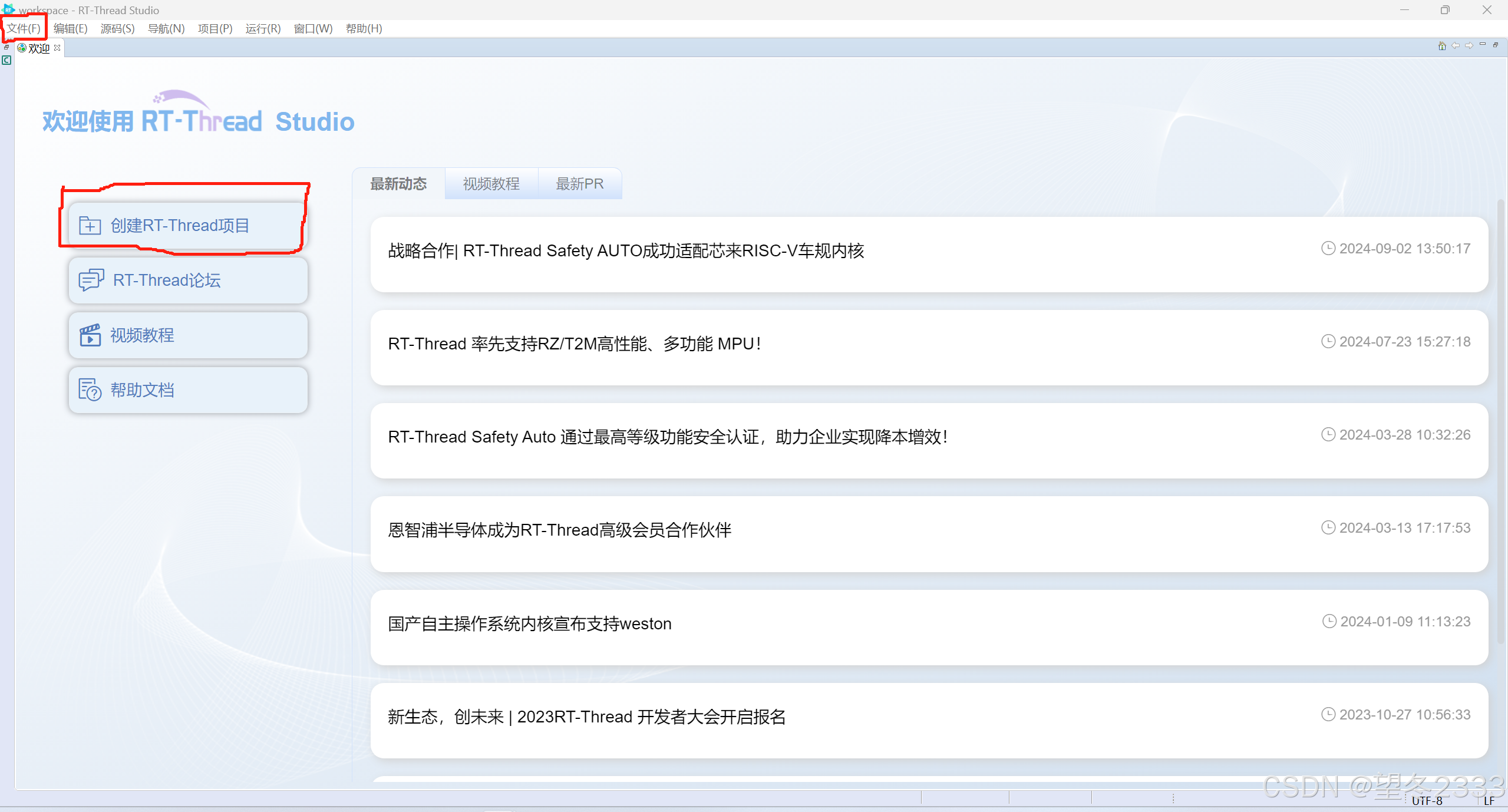The width and height of the screenshot is (1508, 812).
Task: Open the 文件(F) menu
Action: [24, 28]
